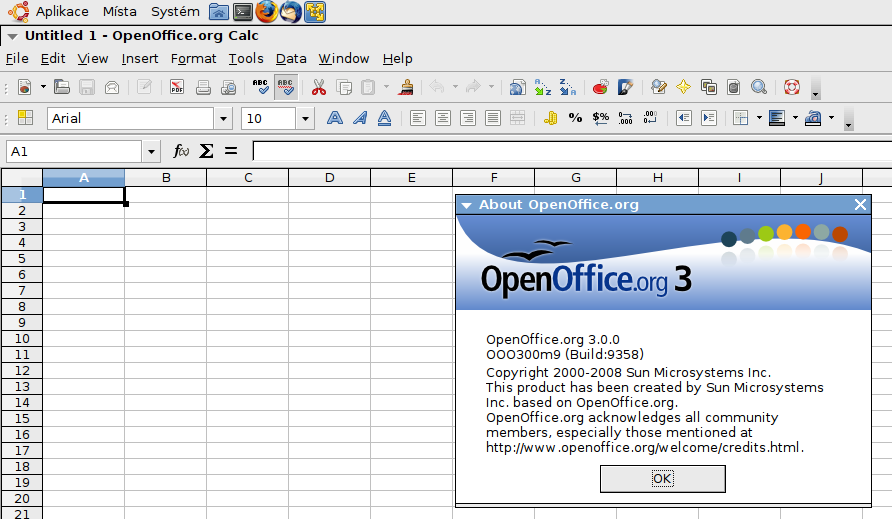
Task: Click the New document icon
Action: [24, 87]
